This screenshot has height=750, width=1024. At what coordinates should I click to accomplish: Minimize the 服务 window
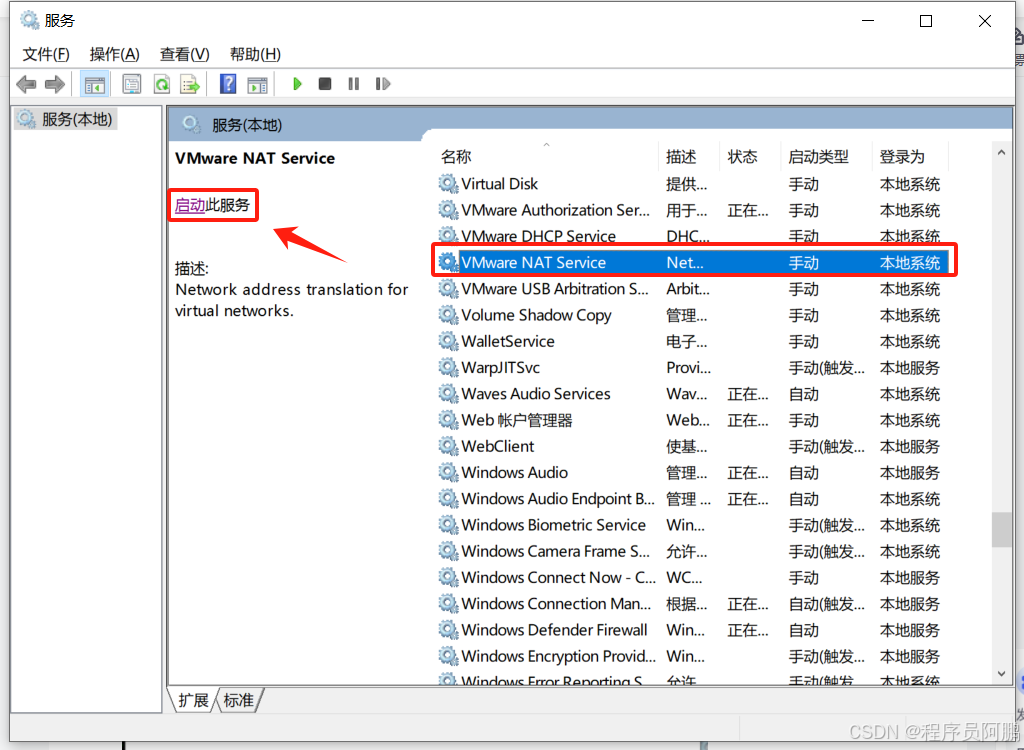tap(868, 21)
